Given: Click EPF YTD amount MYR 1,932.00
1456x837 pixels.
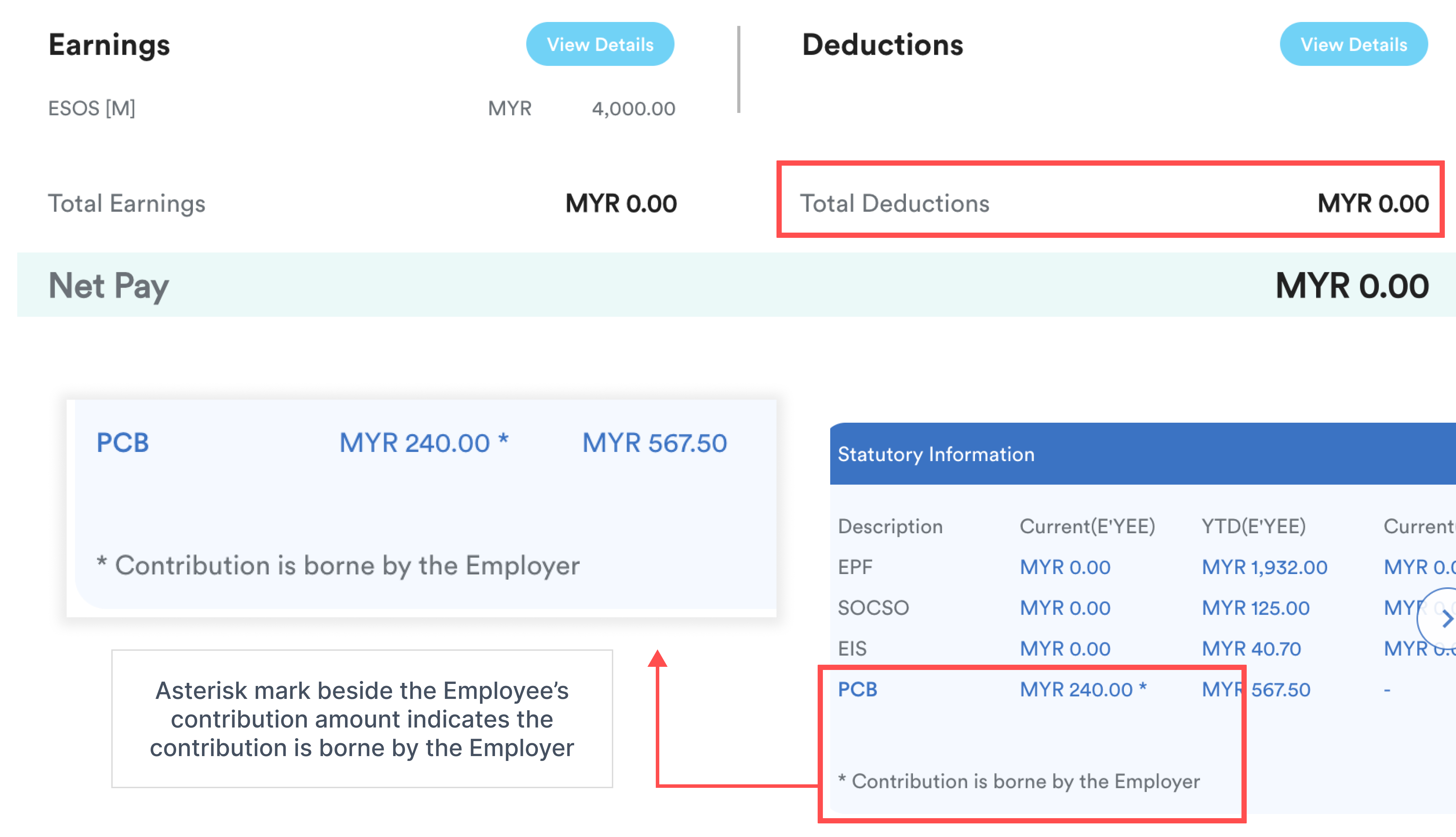Looking at the screenshot, I should click(1264, 567).
